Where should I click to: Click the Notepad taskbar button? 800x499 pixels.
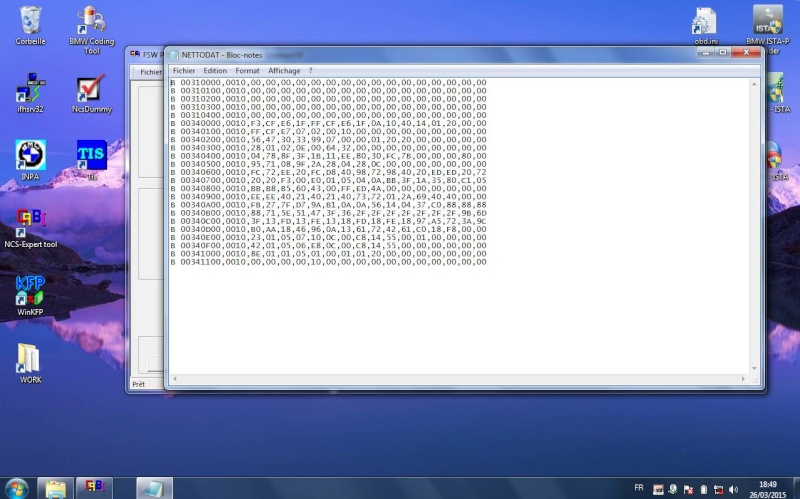click(x=154, y=488)
